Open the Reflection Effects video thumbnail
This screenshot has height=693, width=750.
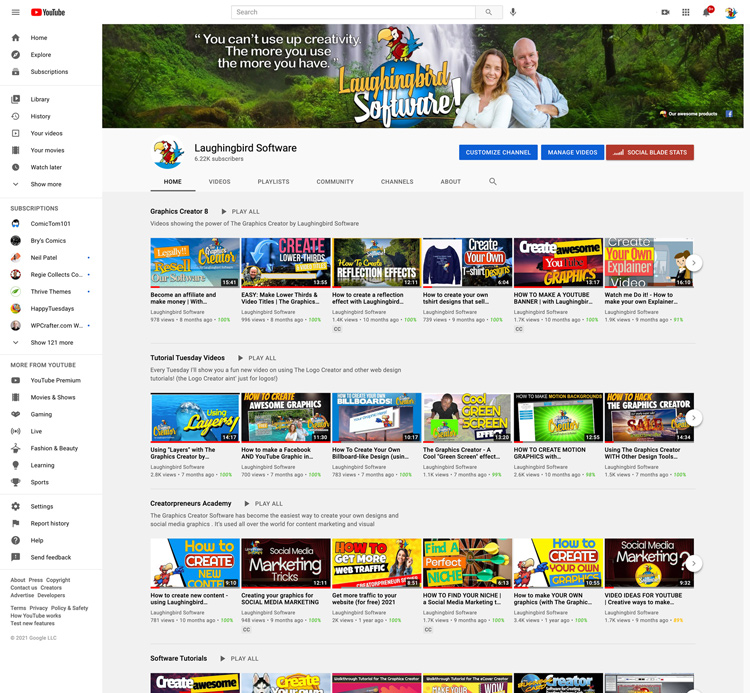click(x=376, y=262)
